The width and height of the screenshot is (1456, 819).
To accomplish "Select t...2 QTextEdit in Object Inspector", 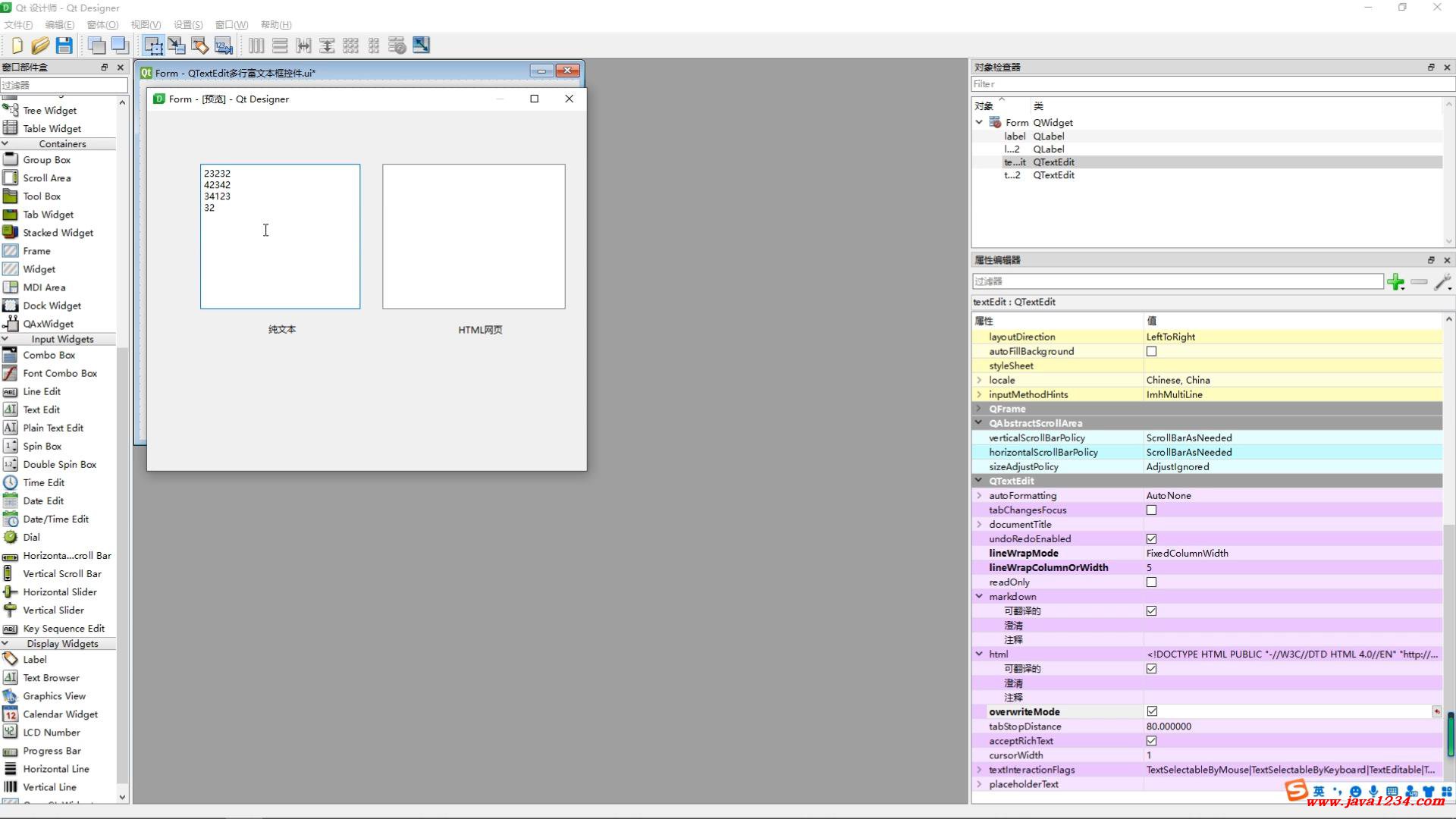I will 1207,175.
